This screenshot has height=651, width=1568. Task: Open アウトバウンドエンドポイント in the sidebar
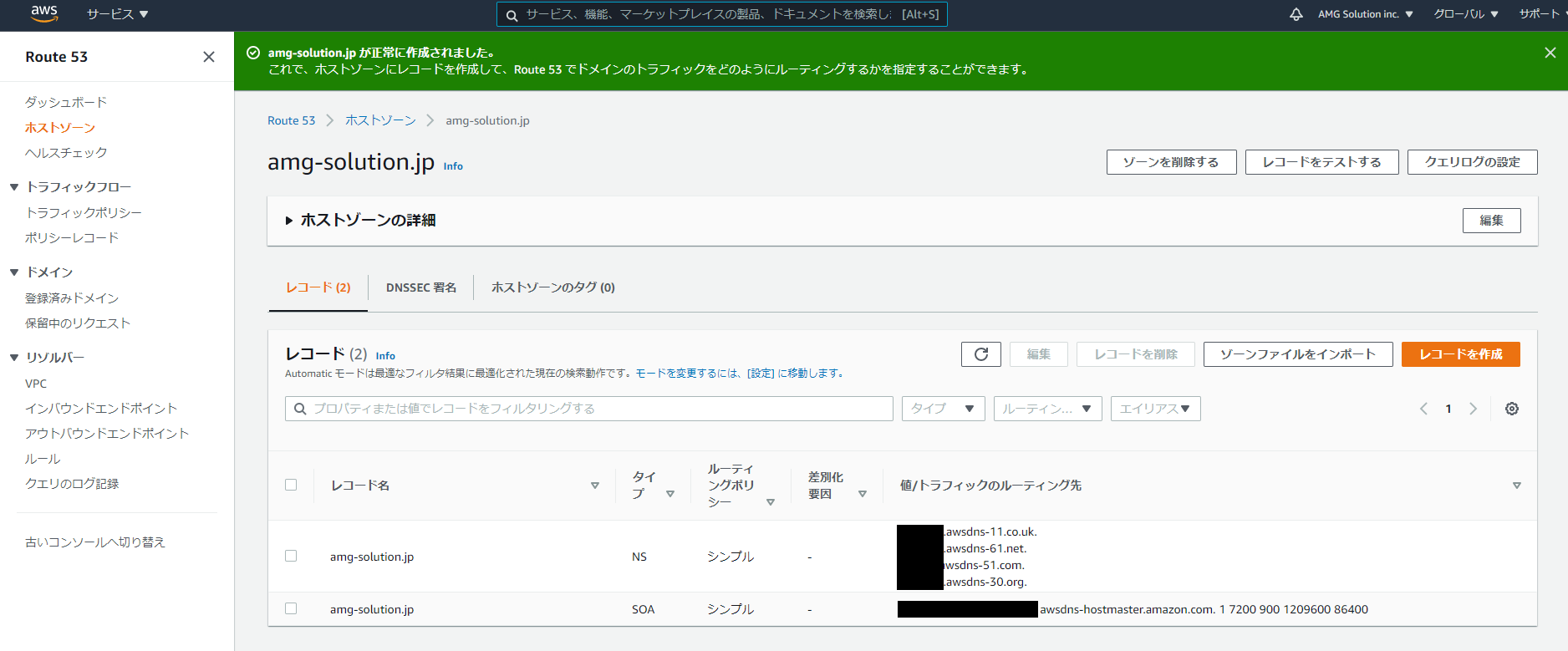click(x=107, y=434)
